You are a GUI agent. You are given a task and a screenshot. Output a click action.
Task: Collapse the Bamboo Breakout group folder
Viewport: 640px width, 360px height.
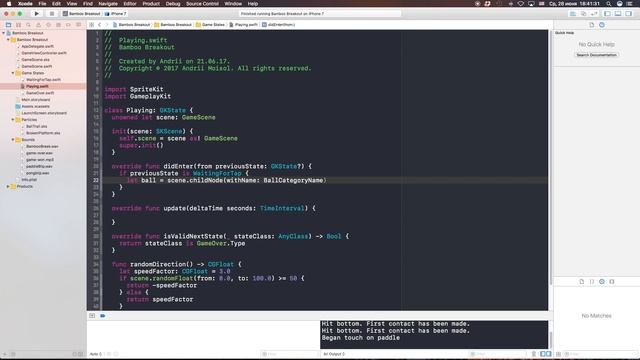tap(8, 40)
